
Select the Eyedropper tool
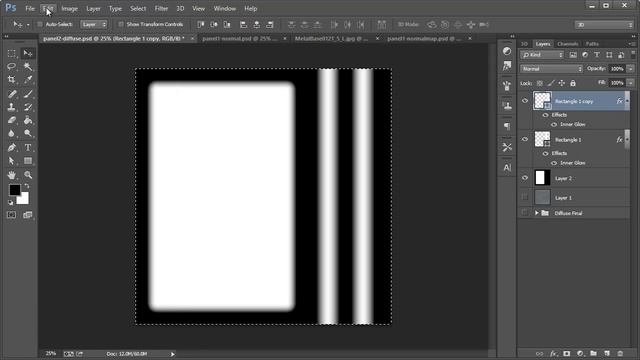(28, 80)
